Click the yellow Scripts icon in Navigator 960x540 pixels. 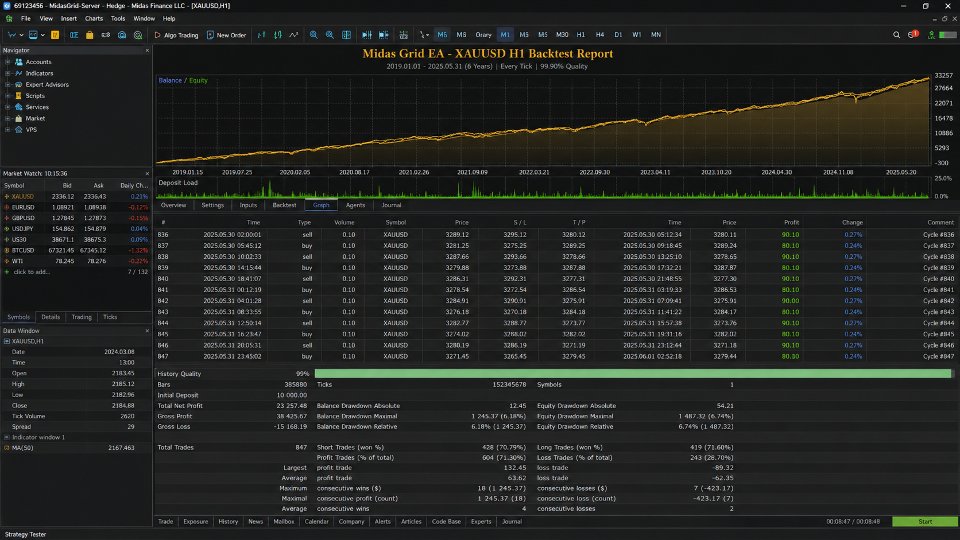[x=18, y=96]
